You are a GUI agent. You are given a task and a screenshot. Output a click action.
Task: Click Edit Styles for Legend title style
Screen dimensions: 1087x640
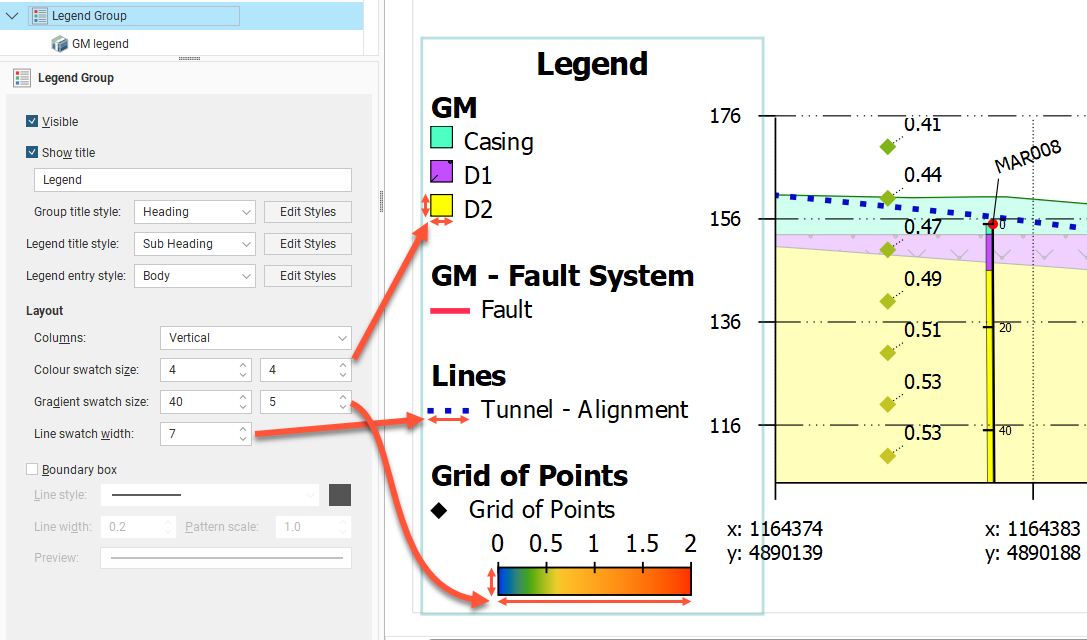click(x=307, y=244)
